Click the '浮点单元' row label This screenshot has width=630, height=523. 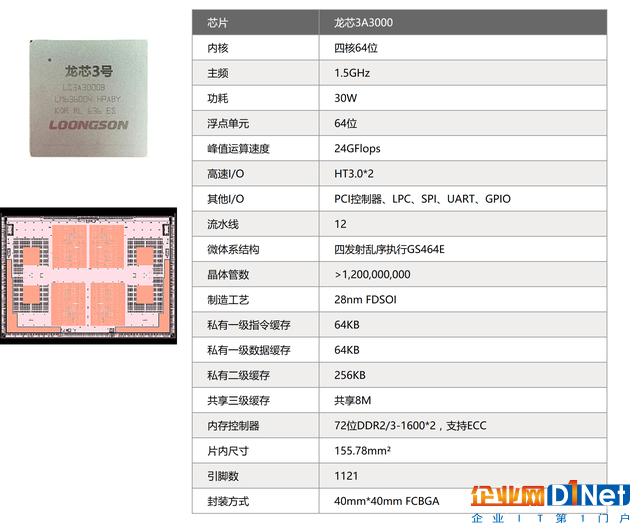[x=228, y=124]
